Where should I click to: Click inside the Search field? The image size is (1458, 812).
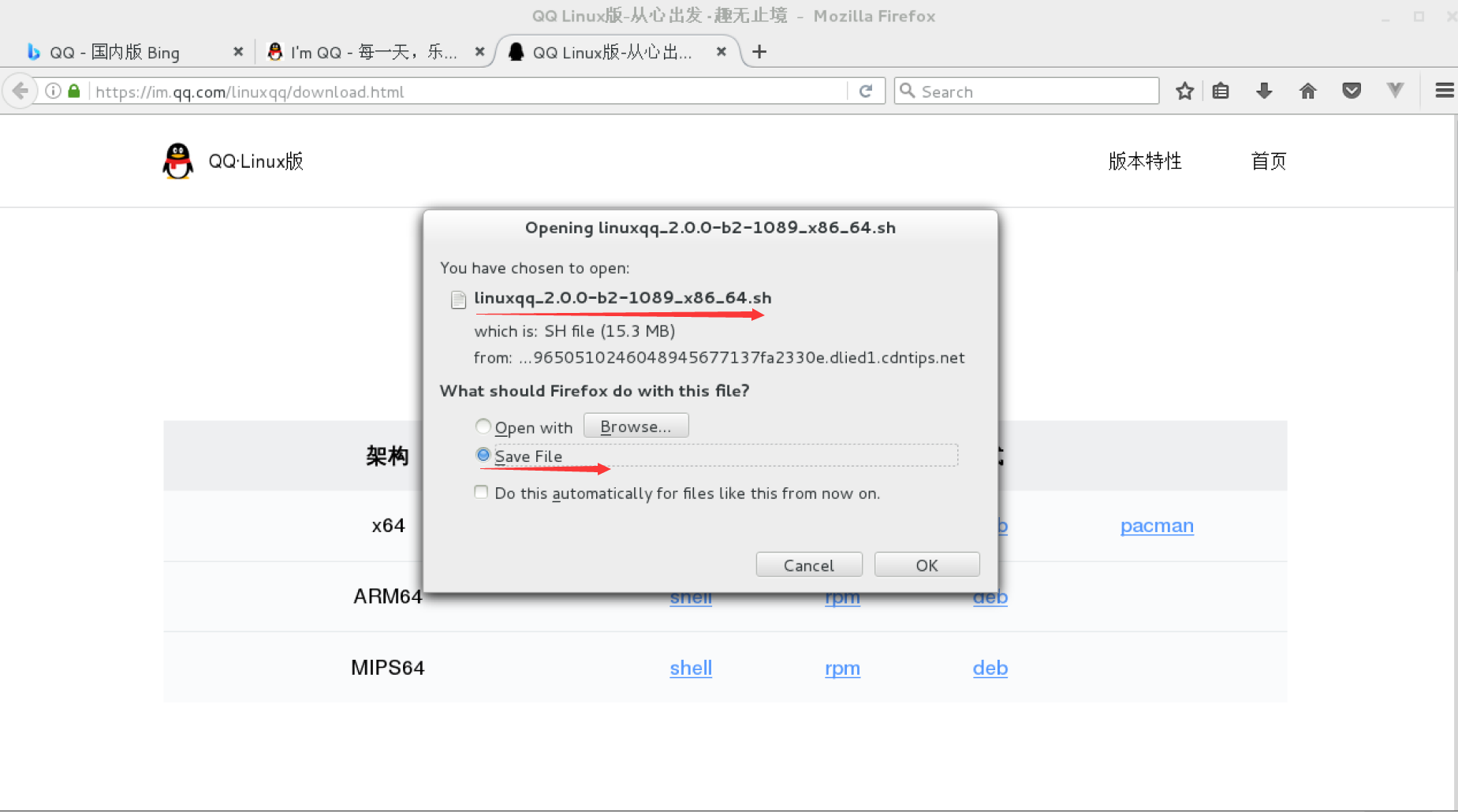click(x=1025, y=91)
